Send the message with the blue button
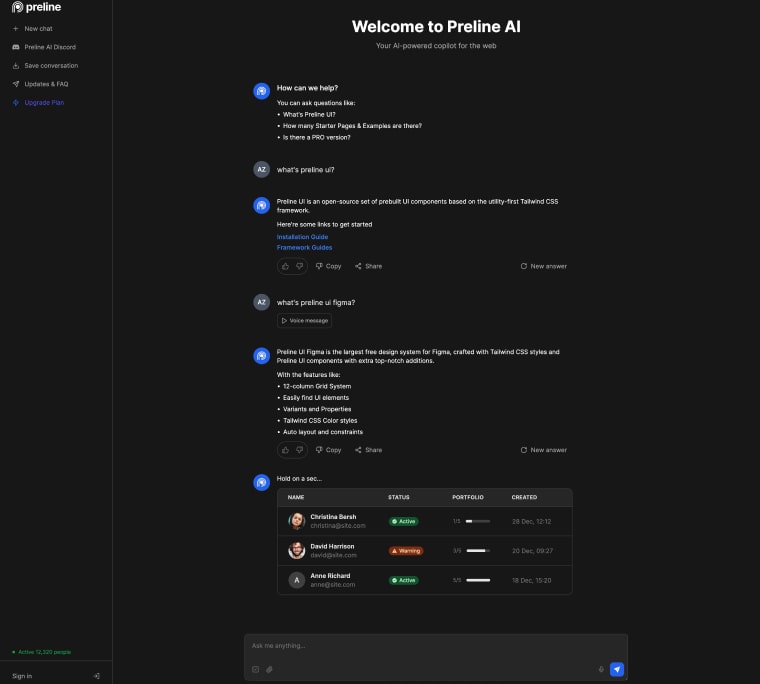The image size is (760, 684). (617, 669)
